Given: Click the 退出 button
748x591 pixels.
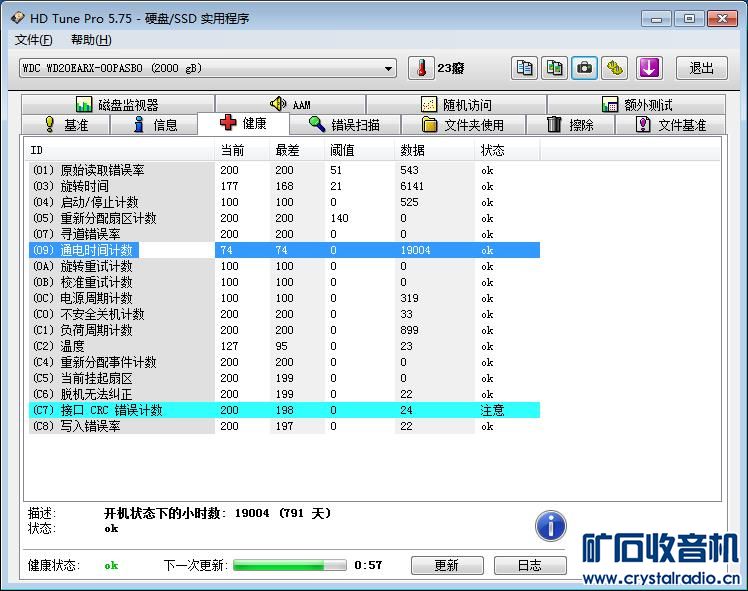Looking at the screenshot, I should click(x=702, y=68).
